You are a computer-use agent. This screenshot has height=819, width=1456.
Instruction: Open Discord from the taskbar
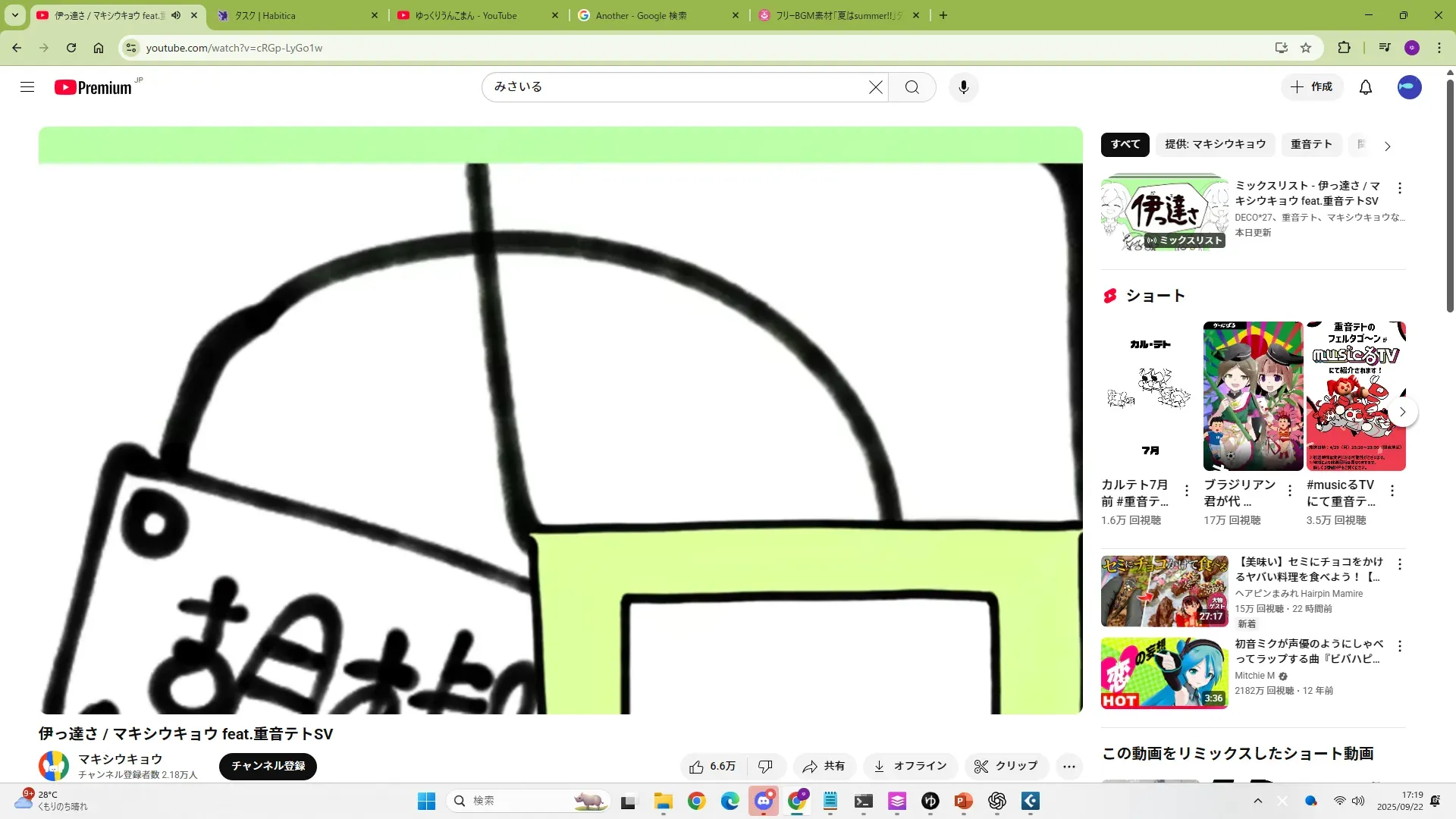763,801
